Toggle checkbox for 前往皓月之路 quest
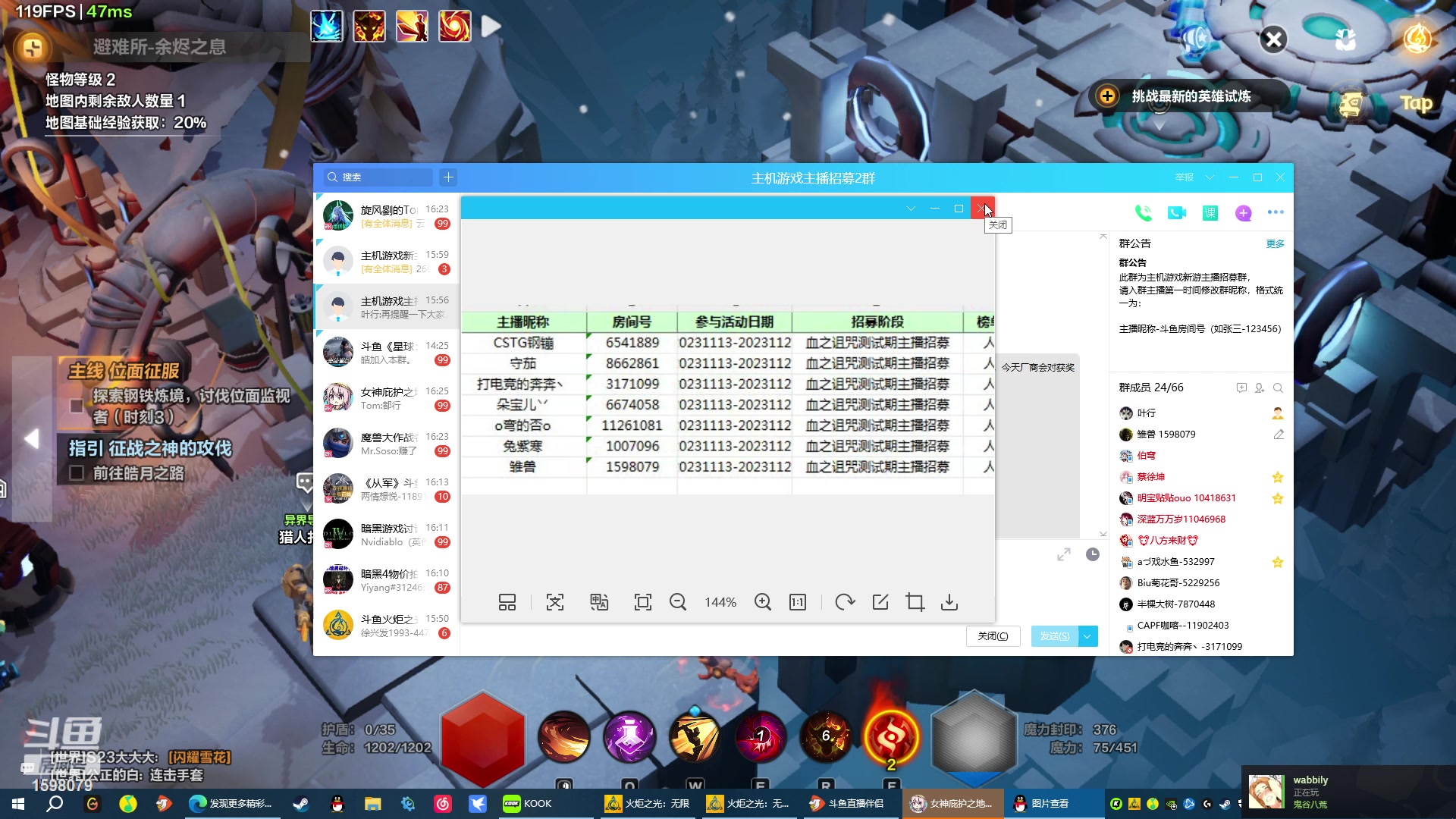 77,473
